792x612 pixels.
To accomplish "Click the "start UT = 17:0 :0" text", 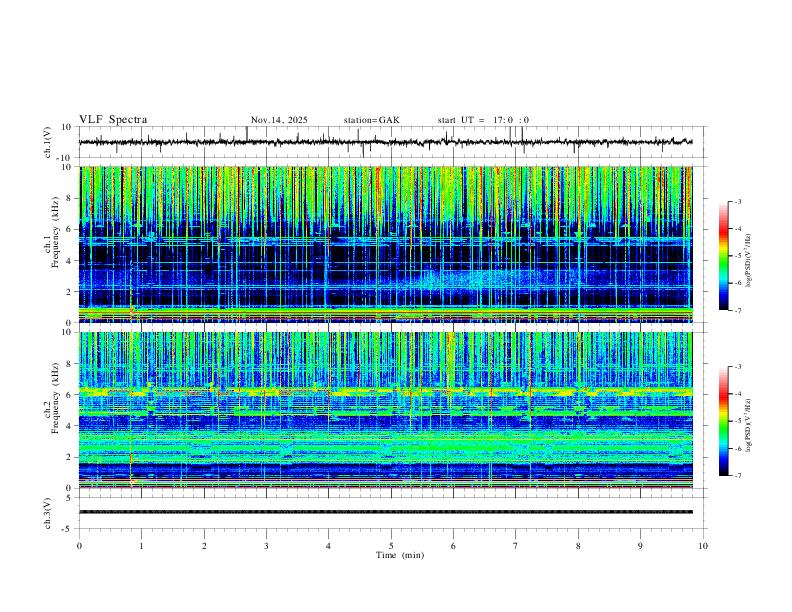I will coord(483,120).
